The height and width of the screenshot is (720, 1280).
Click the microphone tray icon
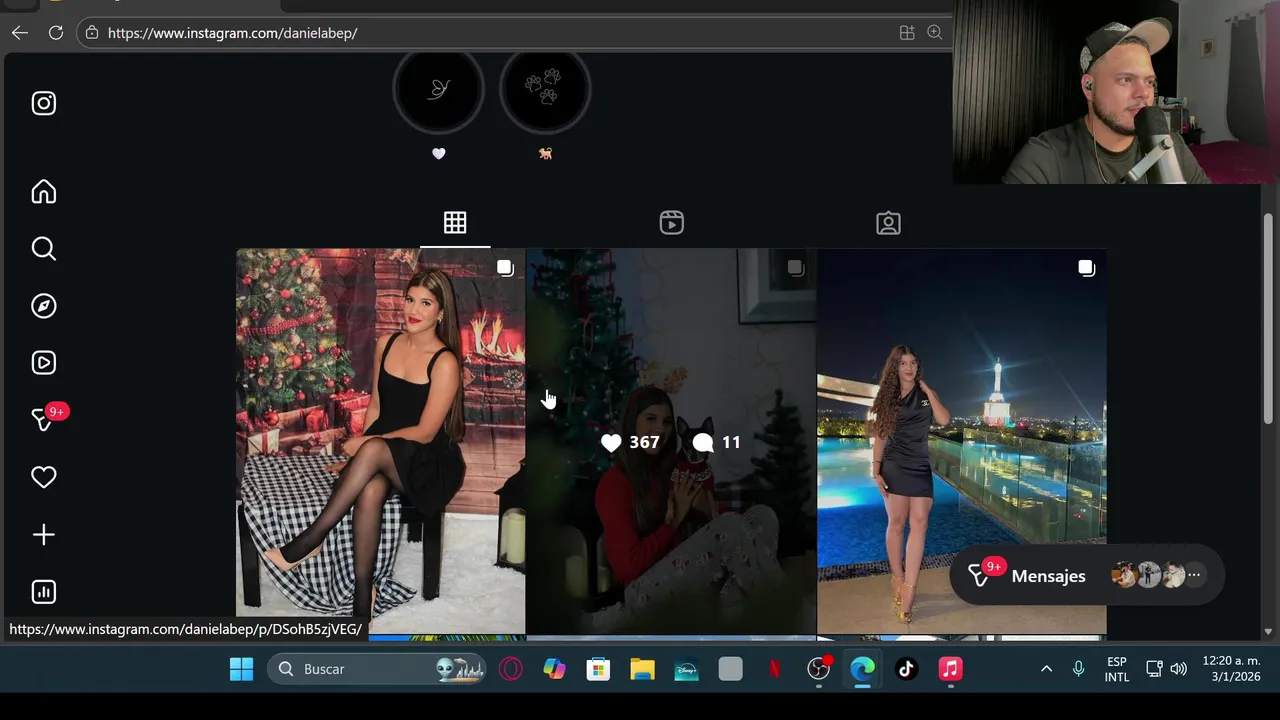coord(1078,669)
